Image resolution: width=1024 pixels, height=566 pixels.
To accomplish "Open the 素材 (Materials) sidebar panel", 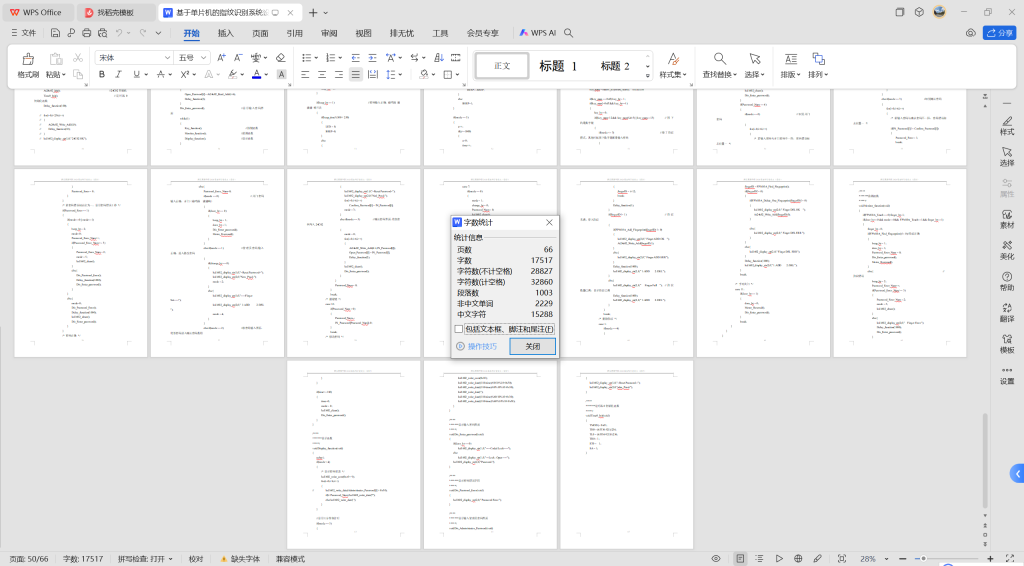I will point(1007,219).
